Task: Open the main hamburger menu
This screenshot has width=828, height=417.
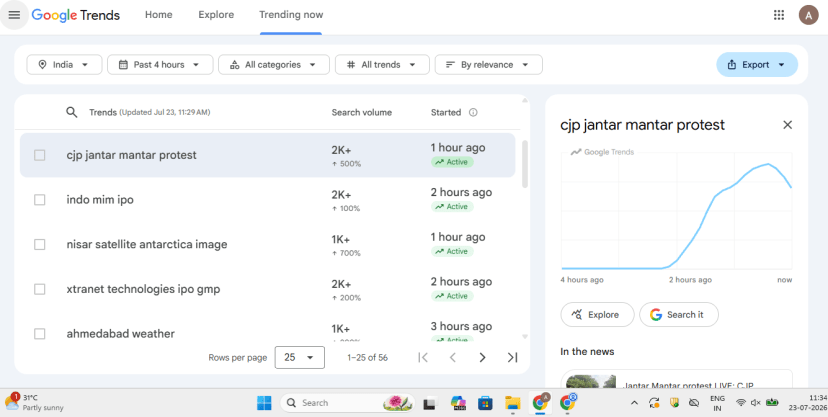Action: pyautogui.click(x=14, y=15)
